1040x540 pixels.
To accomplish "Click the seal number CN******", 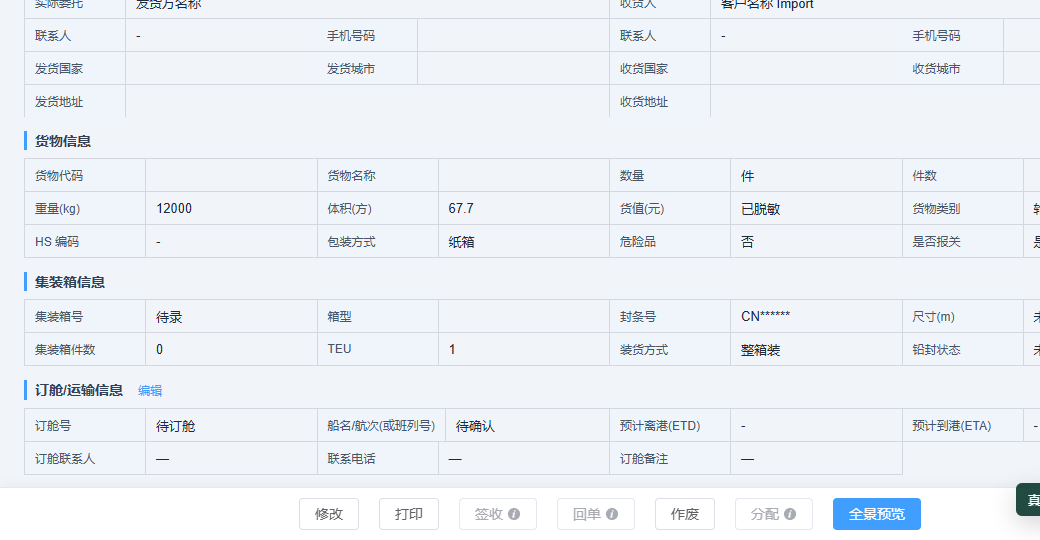I will tap(765, 316).
